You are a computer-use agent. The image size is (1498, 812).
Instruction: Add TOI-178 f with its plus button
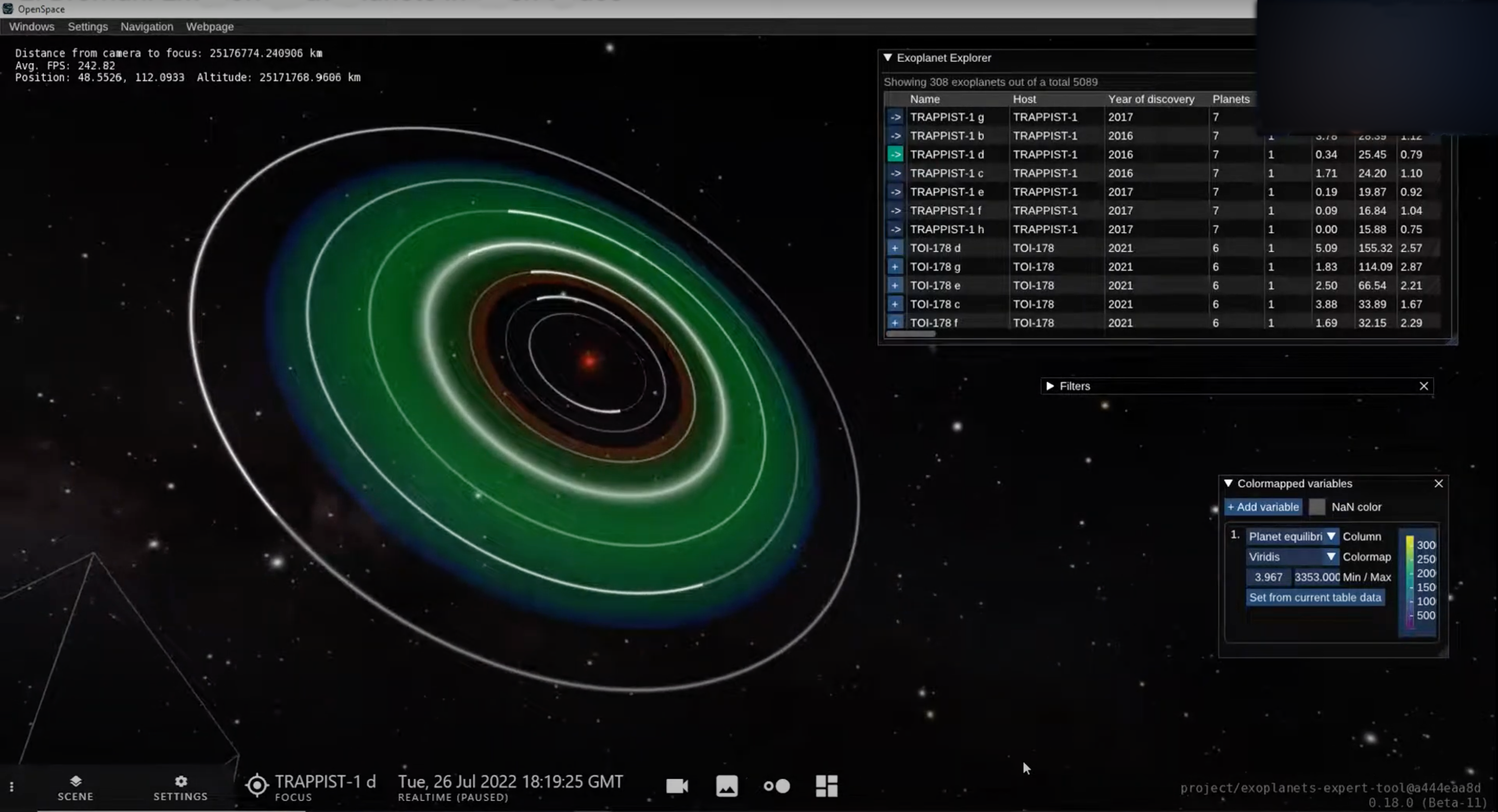[896, 323]
